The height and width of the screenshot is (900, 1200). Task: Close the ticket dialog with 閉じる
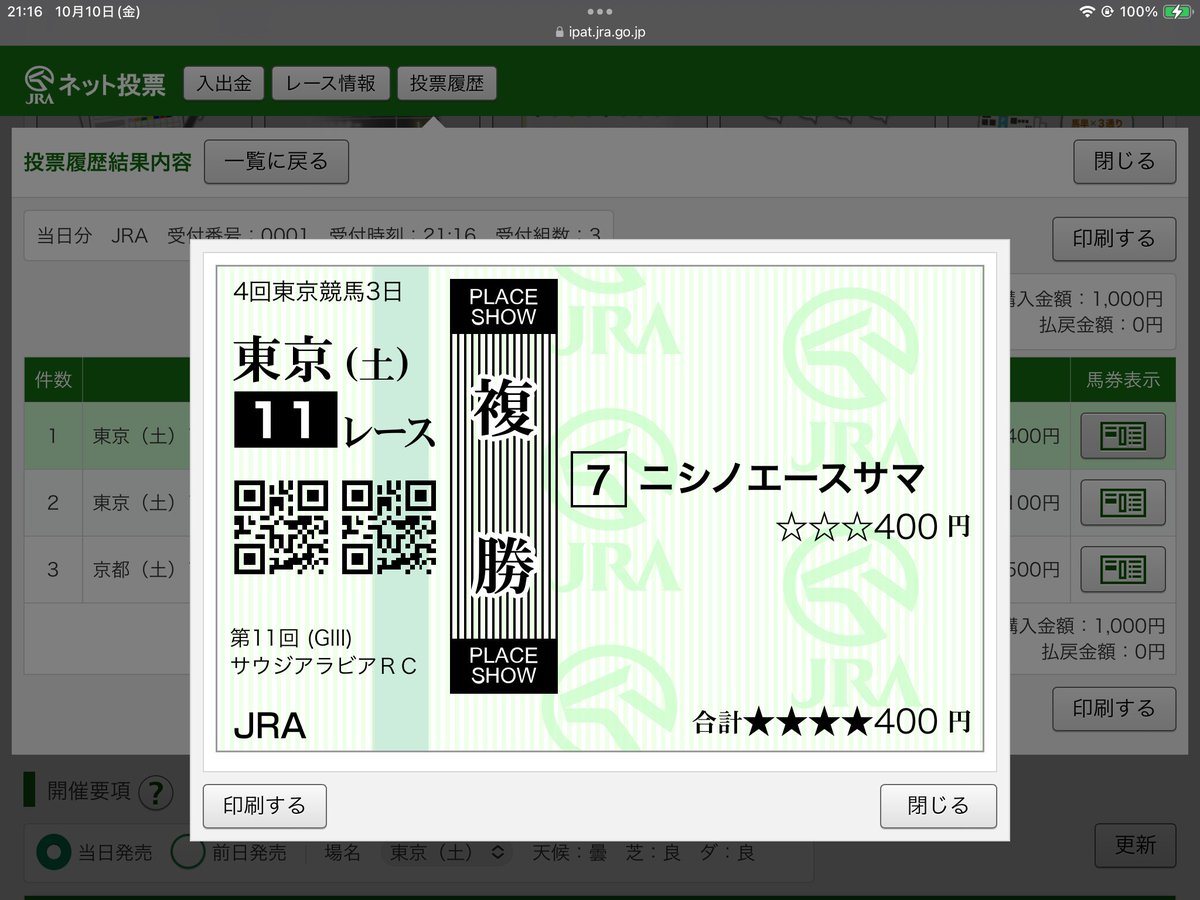pos(938,806)
